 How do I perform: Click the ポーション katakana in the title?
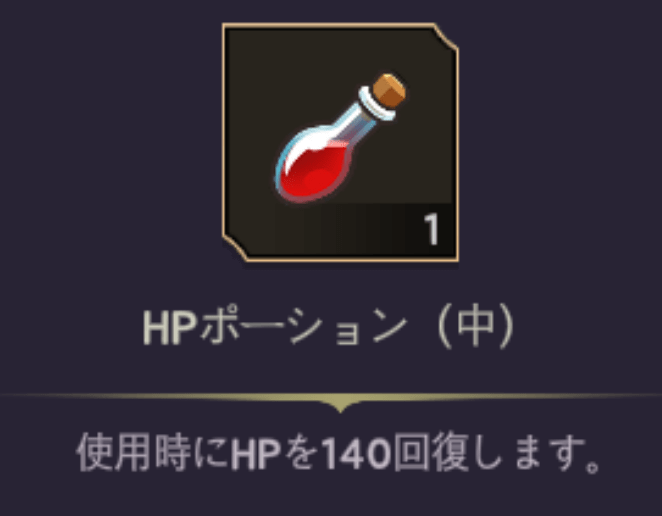304,327
